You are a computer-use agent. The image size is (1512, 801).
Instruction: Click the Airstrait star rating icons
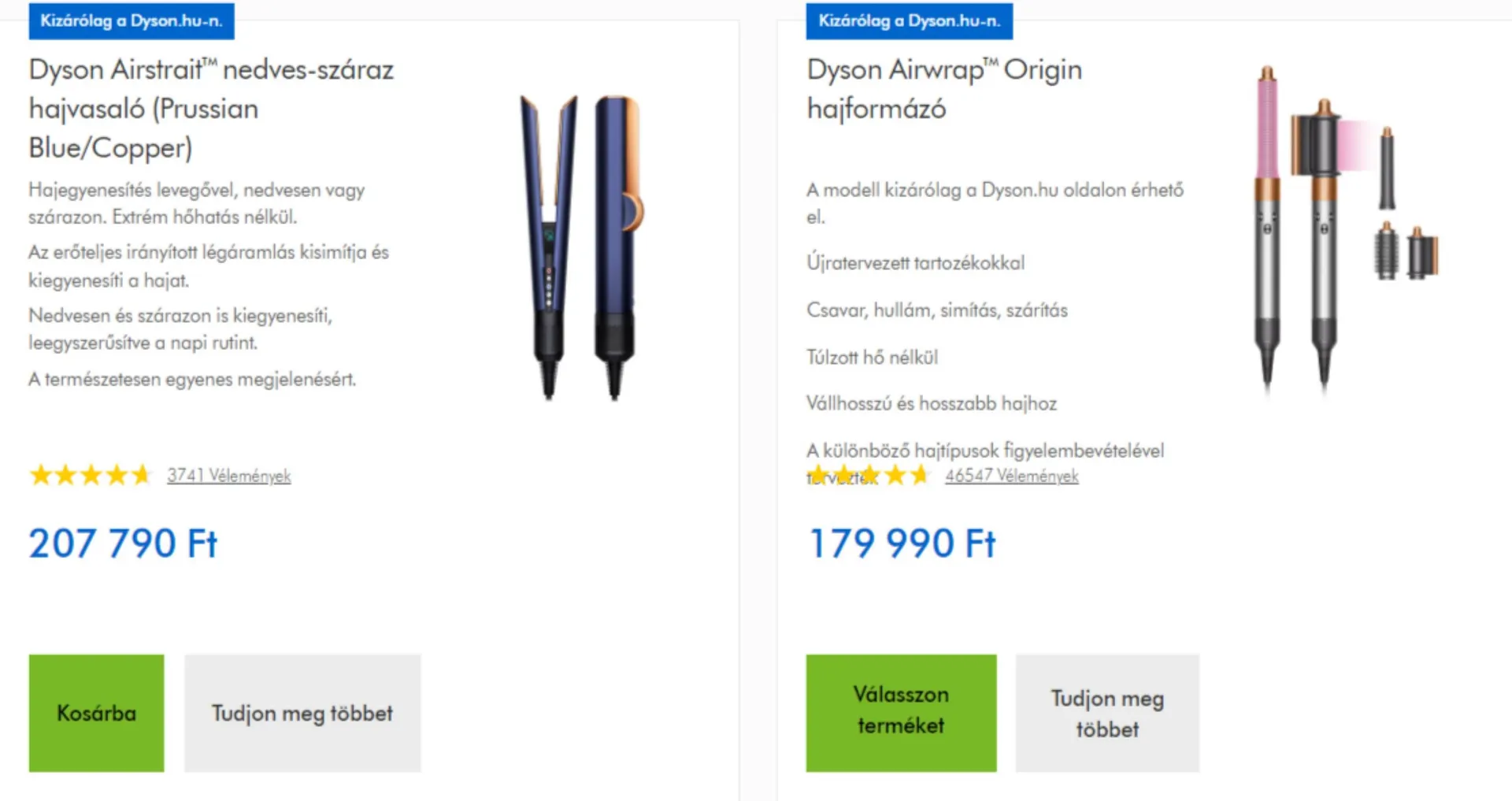[90, 475]
